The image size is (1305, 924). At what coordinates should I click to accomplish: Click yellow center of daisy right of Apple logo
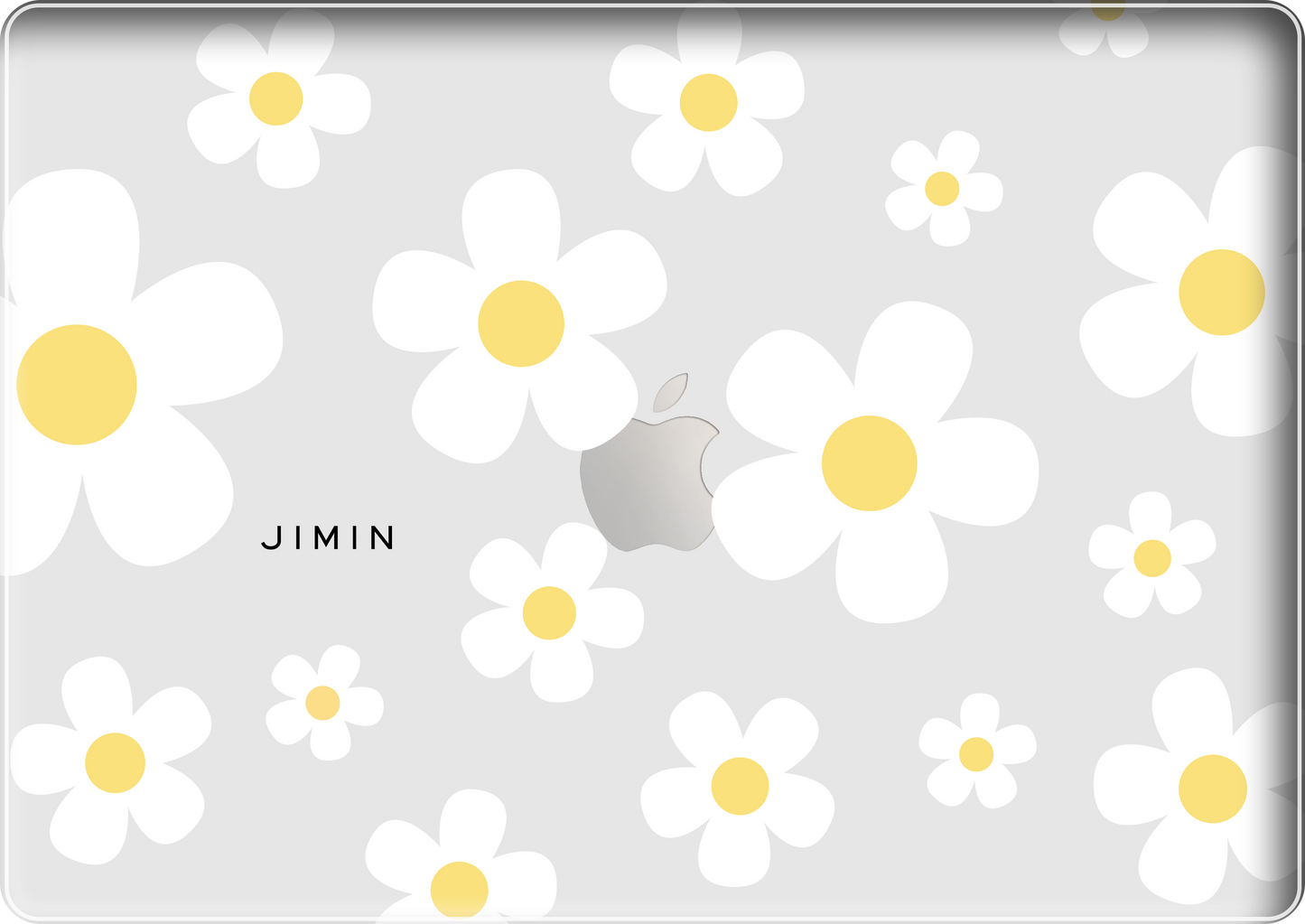(869, 463)
